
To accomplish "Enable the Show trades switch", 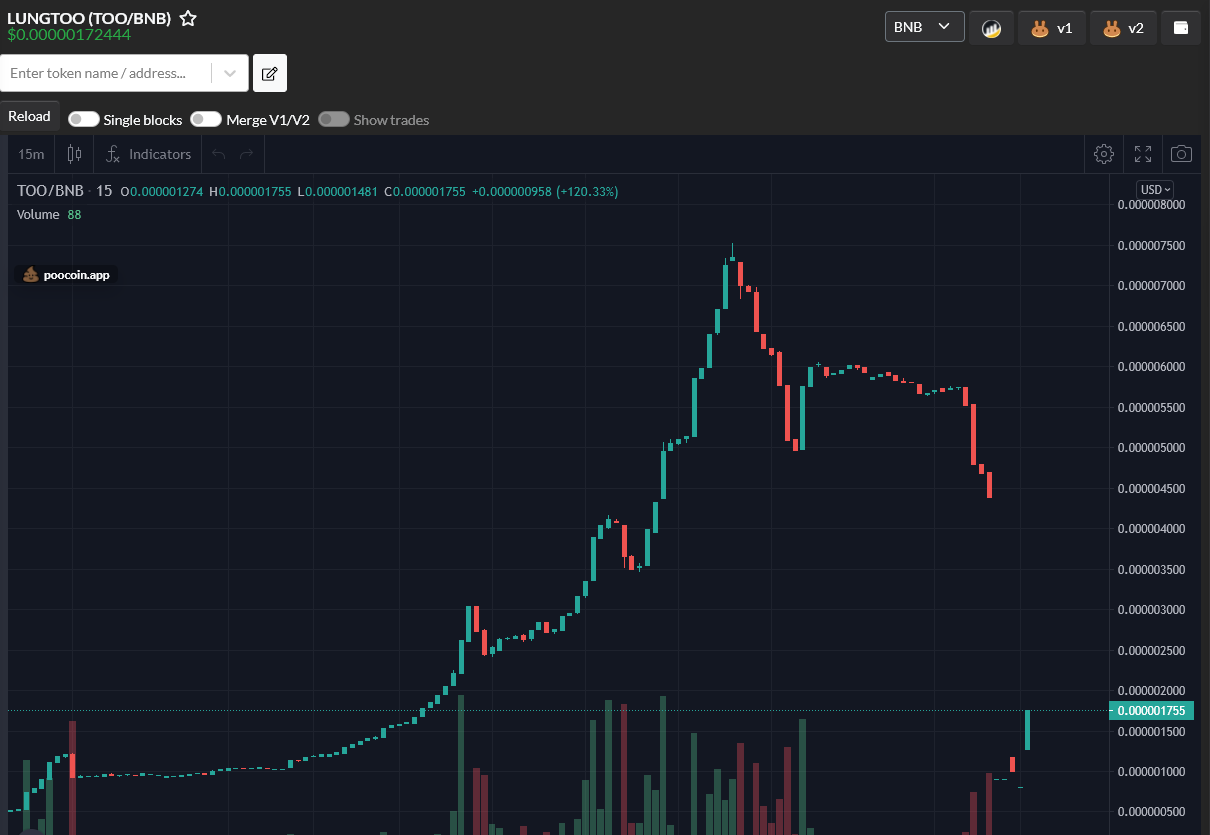I will (333, 118).
